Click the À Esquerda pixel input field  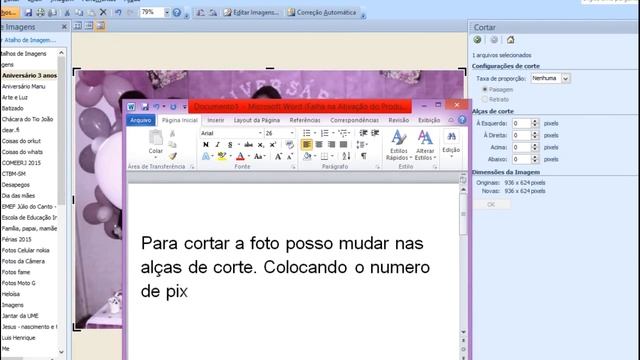pos(522,123)
